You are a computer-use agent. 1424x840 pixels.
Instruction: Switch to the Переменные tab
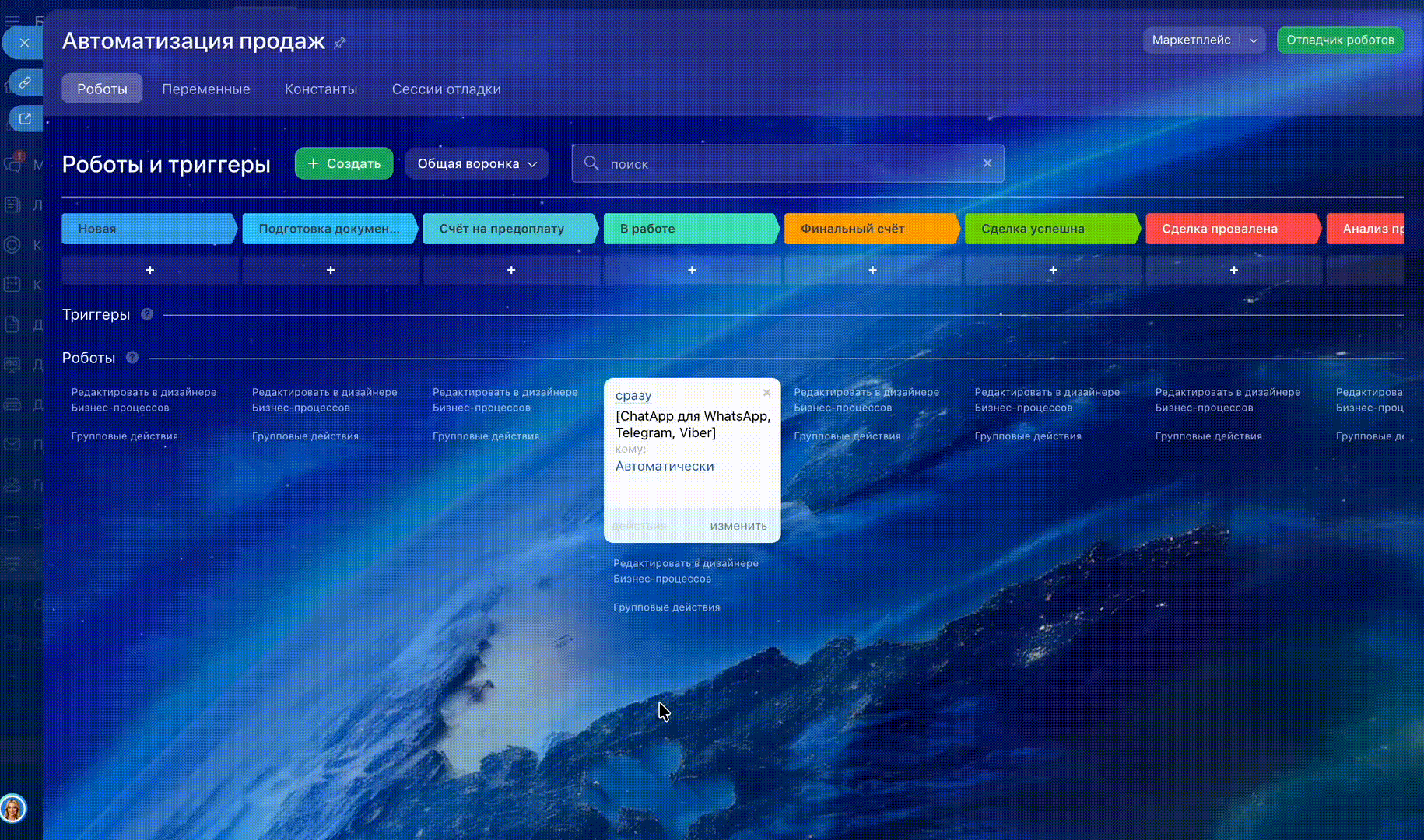tap(205, 89)
